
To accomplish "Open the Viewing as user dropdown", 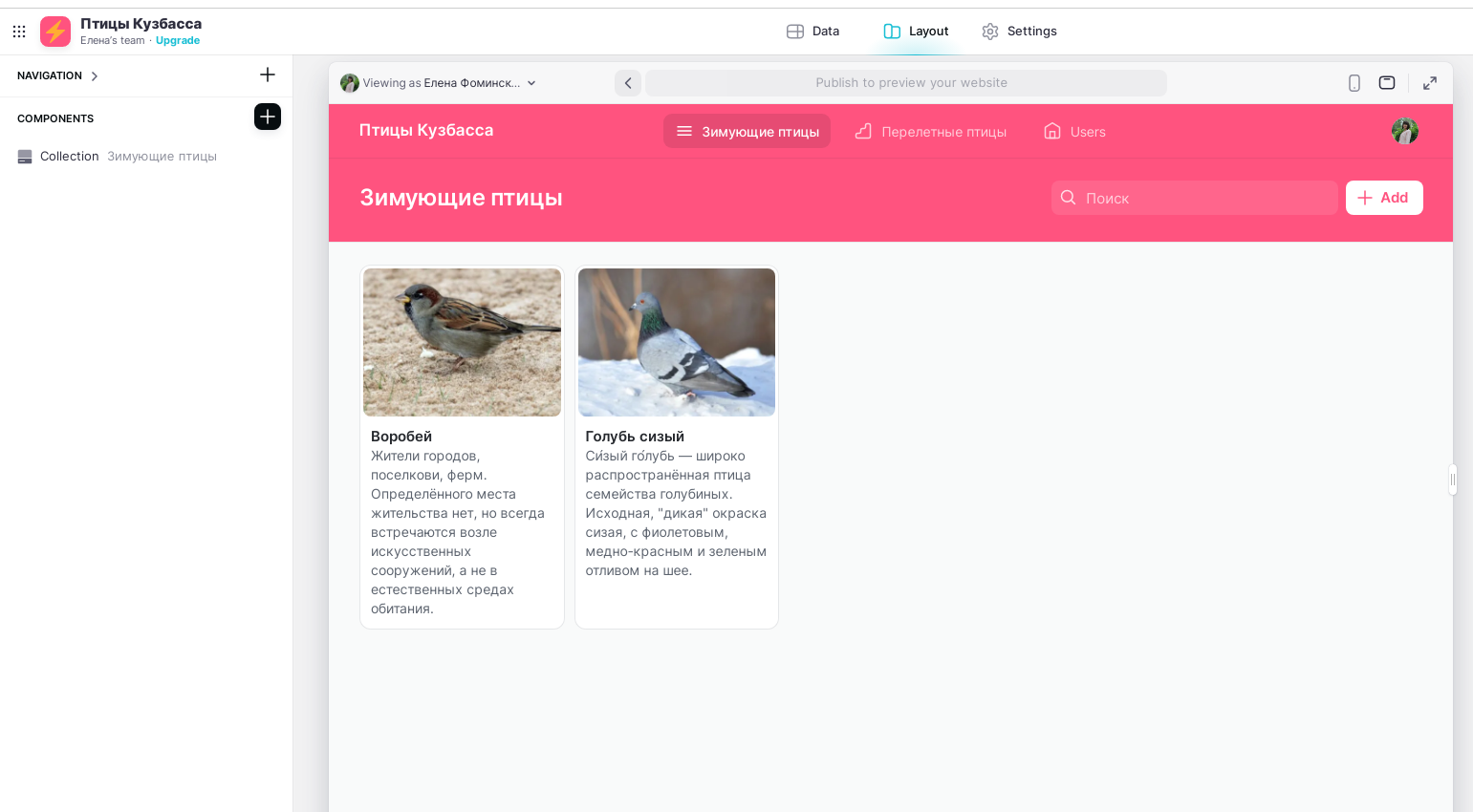I will point(439,83).
